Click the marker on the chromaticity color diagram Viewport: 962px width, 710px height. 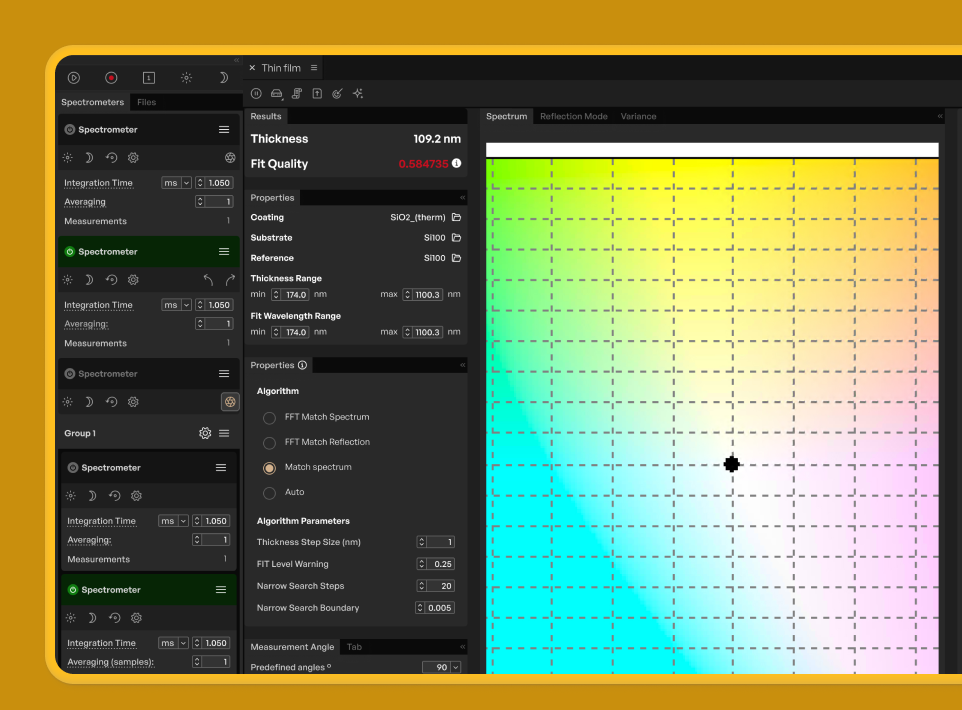pos(731,463)
